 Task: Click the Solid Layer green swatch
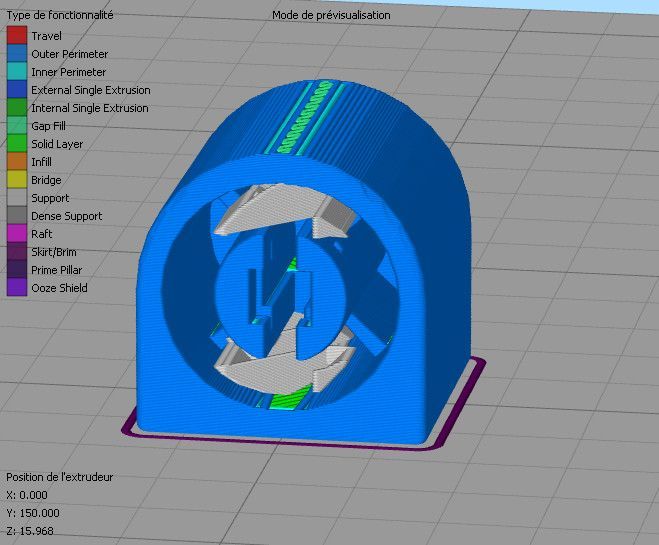[x=17, y=144]
